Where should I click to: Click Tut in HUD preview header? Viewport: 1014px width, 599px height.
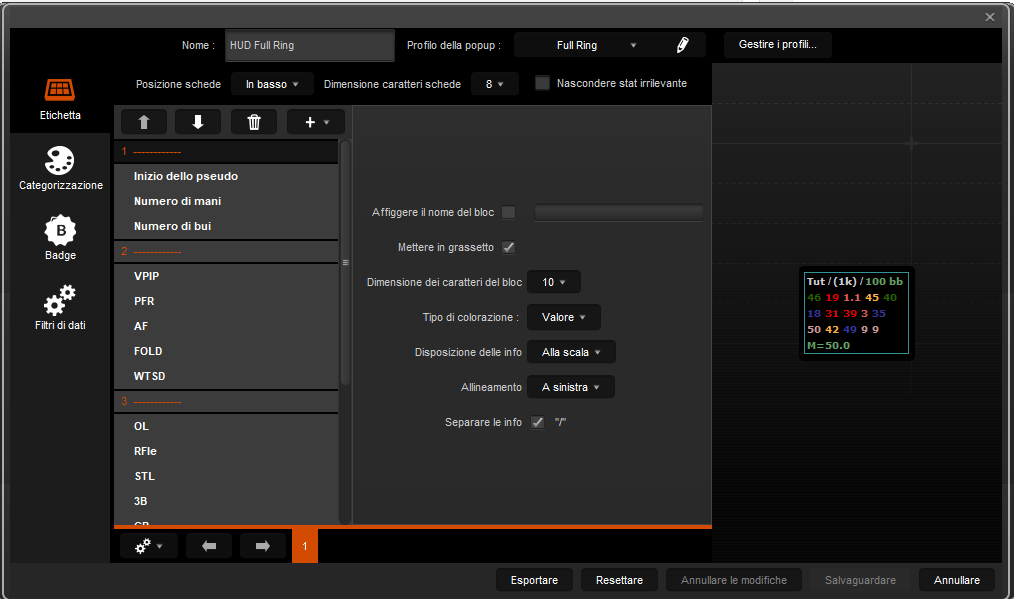[x=815, y=281]
